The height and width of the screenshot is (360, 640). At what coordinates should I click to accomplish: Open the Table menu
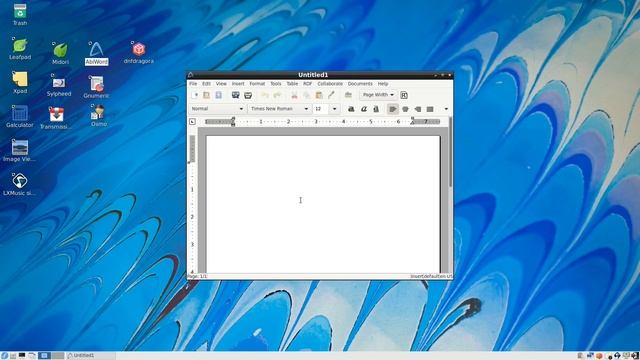tap(292, 84)
